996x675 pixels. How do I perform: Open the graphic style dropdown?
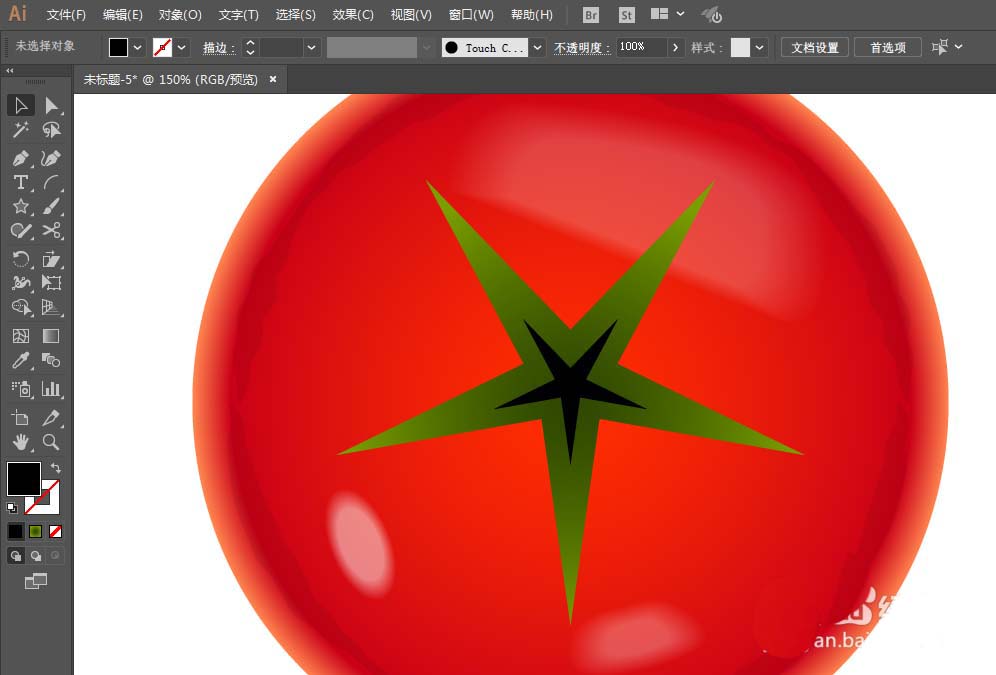coord(759,48)
